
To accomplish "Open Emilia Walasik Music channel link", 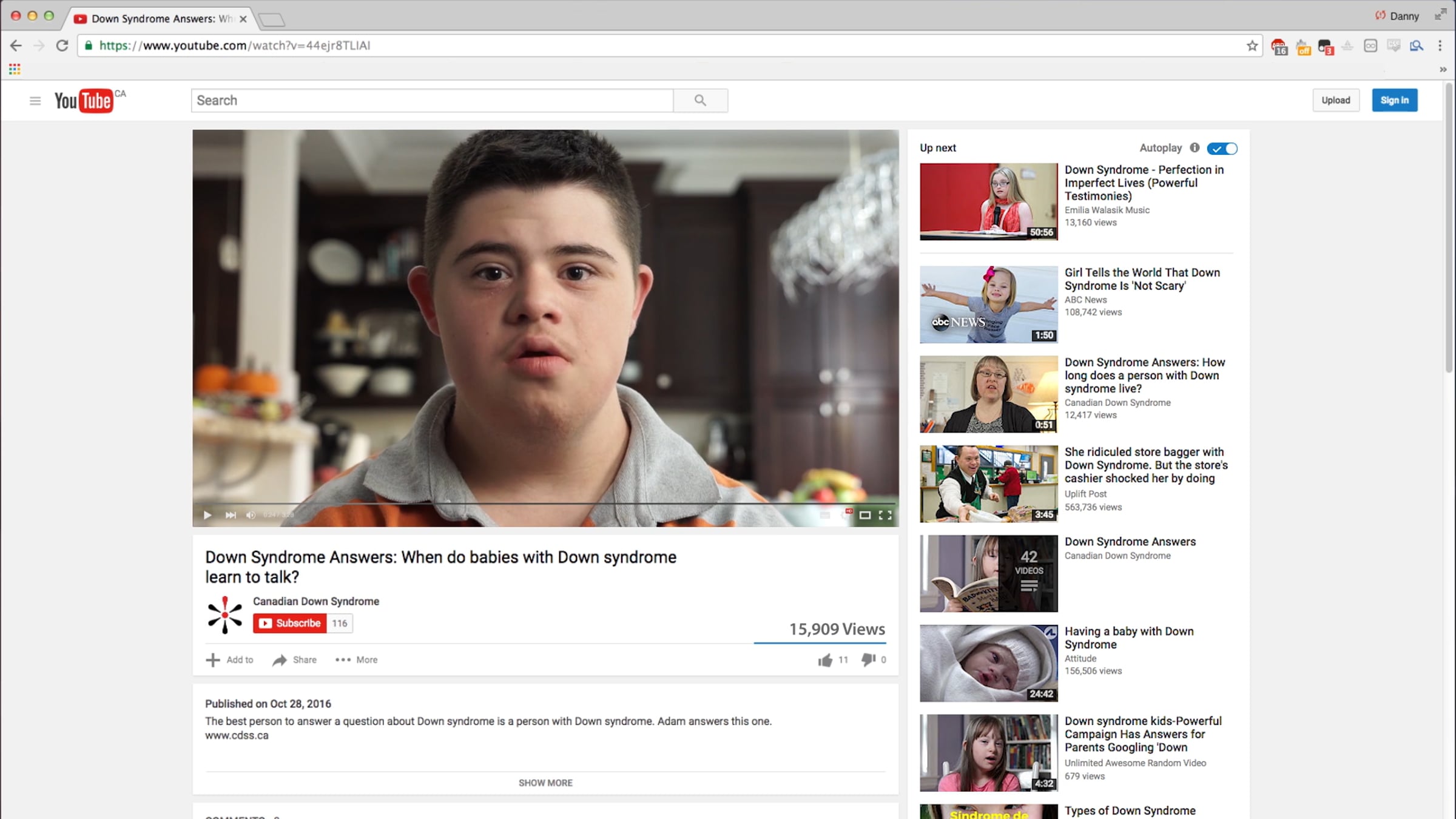I will 1107,210.
